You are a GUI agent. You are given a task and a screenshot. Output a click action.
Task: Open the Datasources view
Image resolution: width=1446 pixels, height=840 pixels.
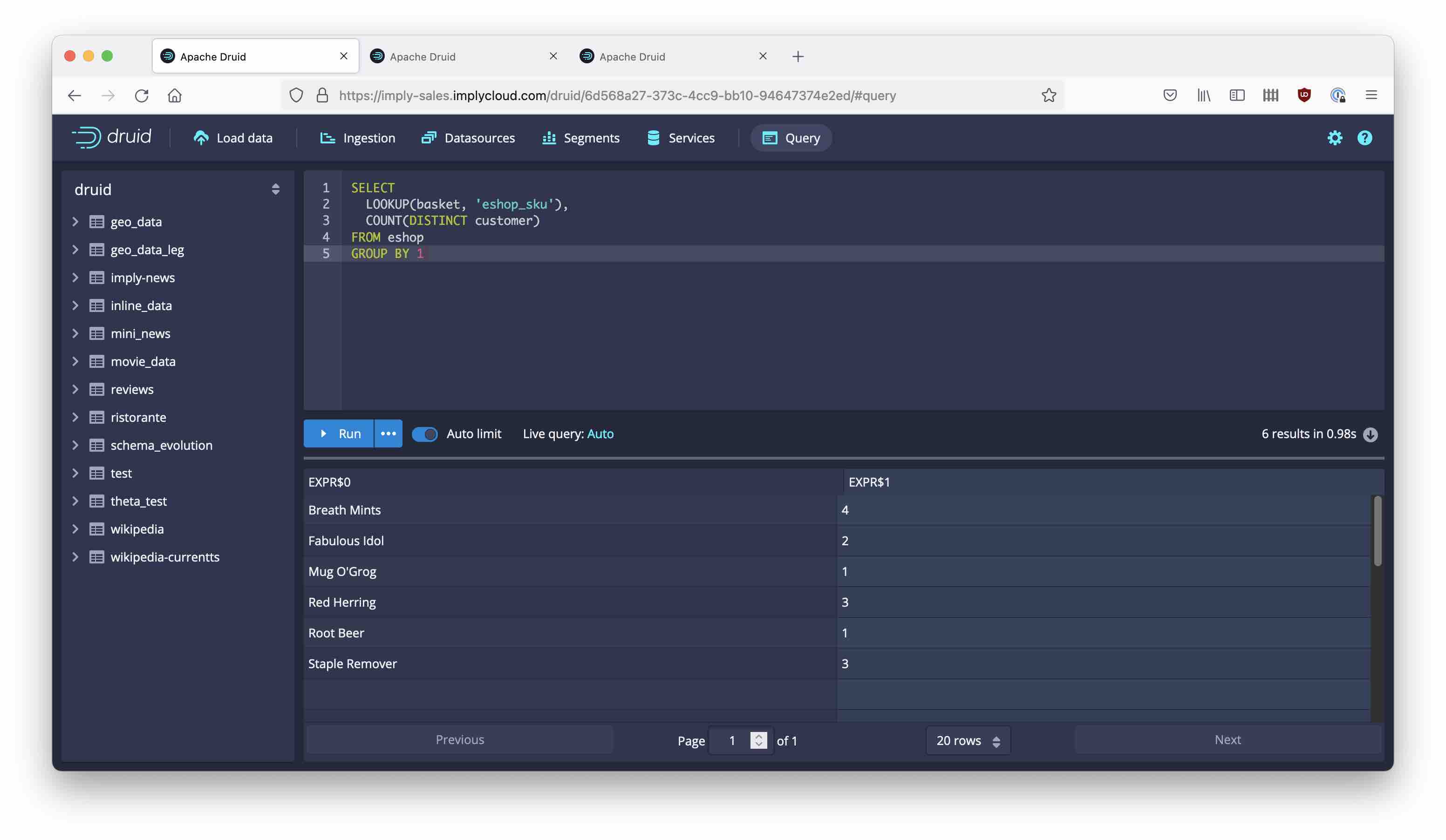(468, 138)
